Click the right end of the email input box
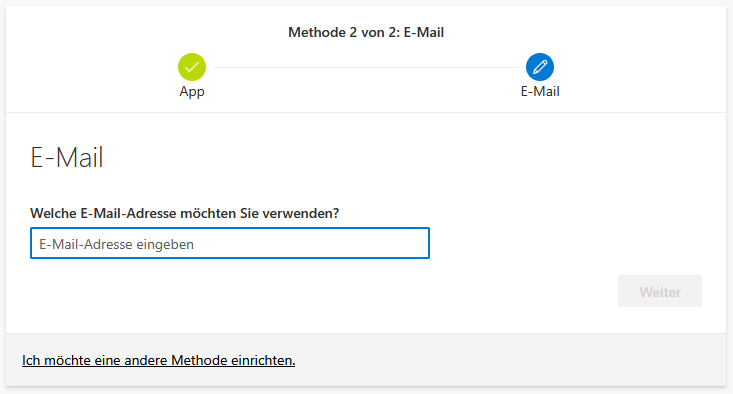733x394 pixels. click(416, 243)
